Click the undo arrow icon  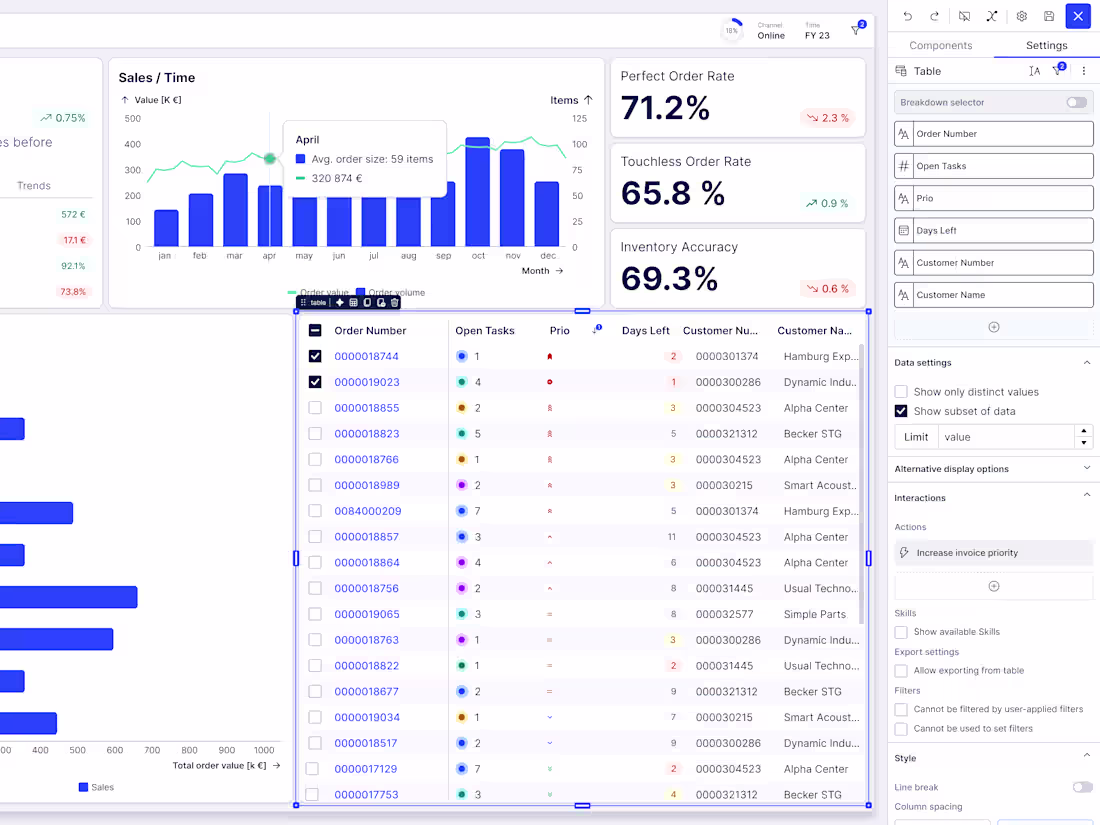[x=908, y=16]
